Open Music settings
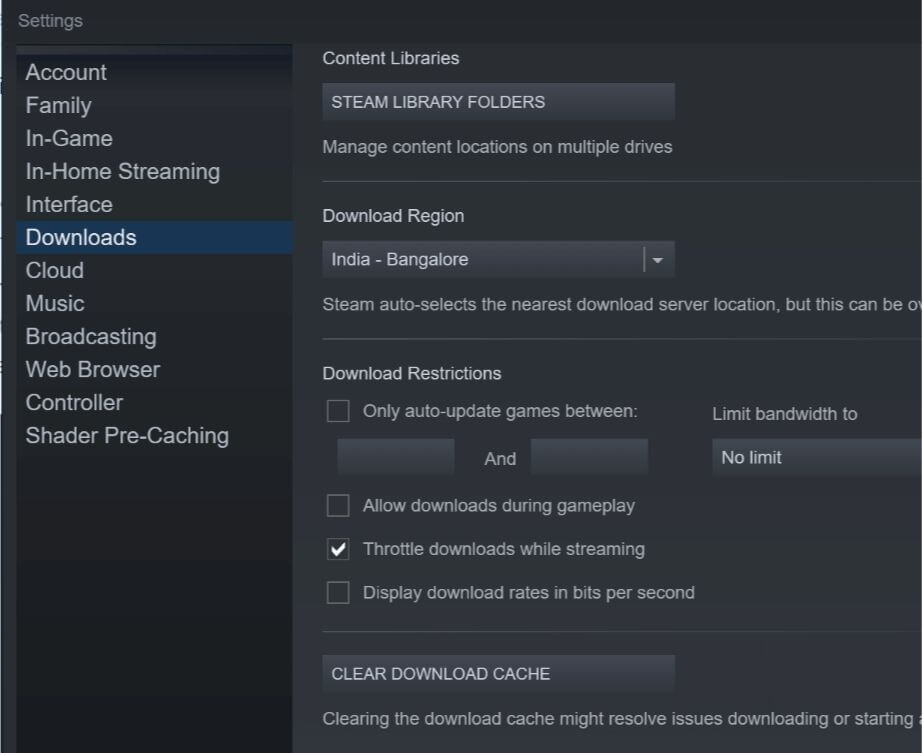This screenshot has width=922, height=753. pyautogui.click(x=55, y=303)
